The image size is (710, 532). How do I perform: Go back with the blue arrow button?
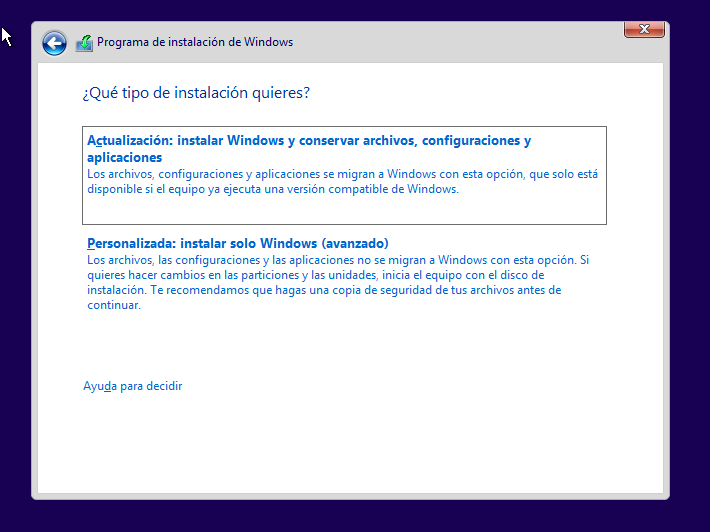point(54,43)
